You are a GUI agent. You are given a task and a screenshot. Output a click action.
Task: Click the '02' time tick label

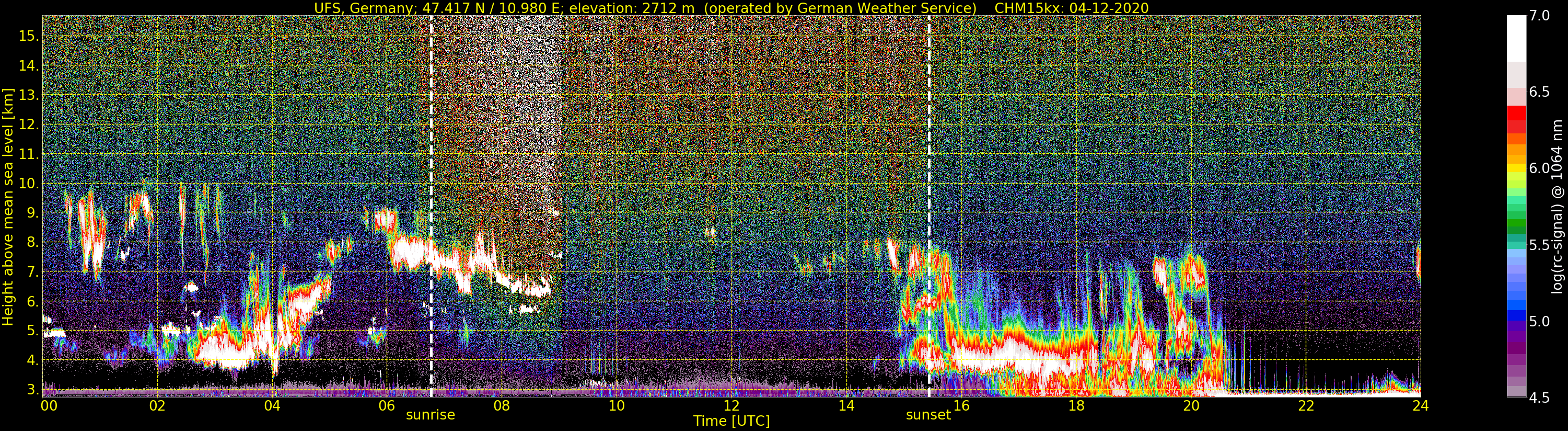tap(158, 406)
